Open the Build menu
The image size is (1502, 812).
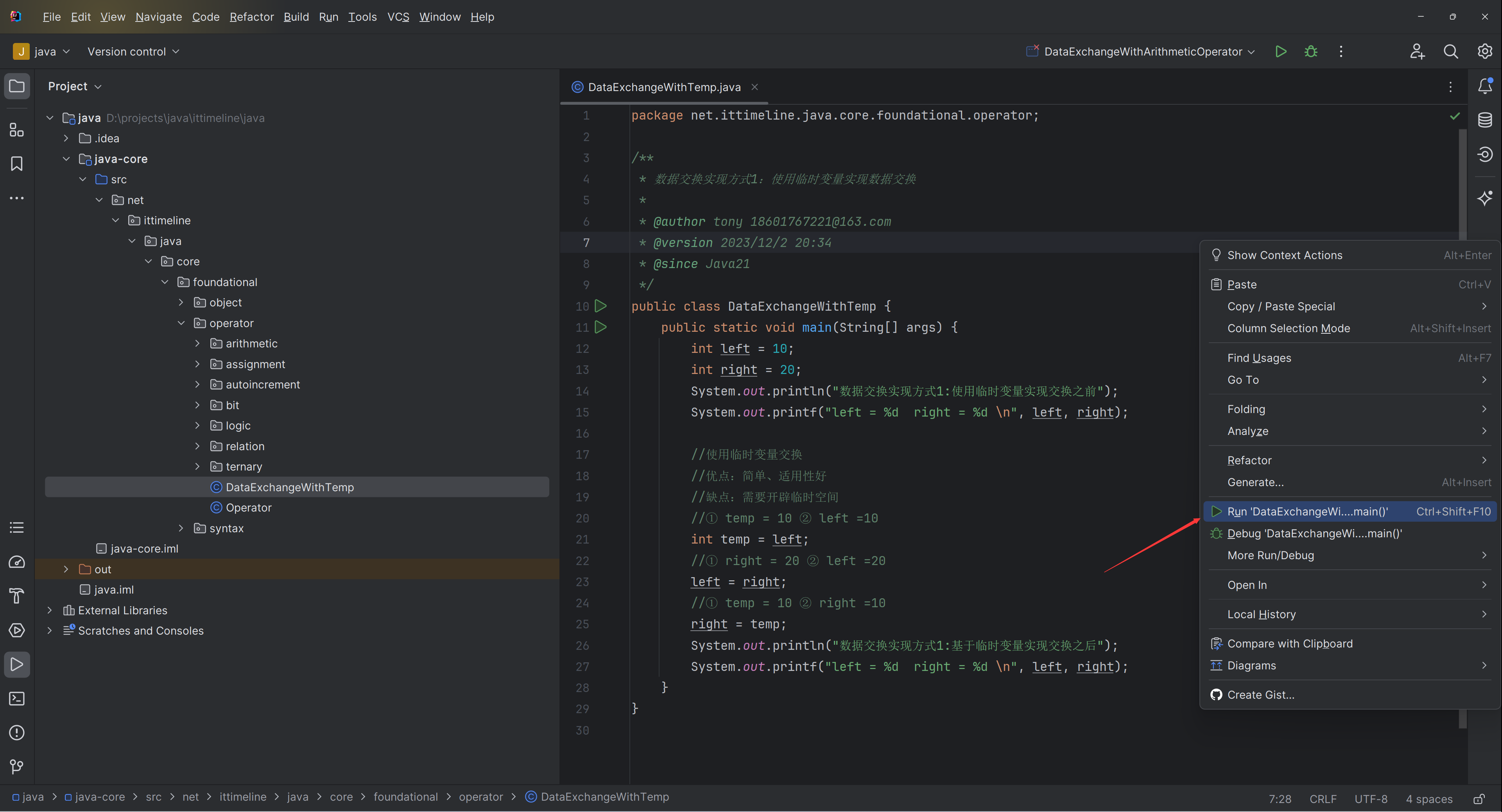(296, 17)
